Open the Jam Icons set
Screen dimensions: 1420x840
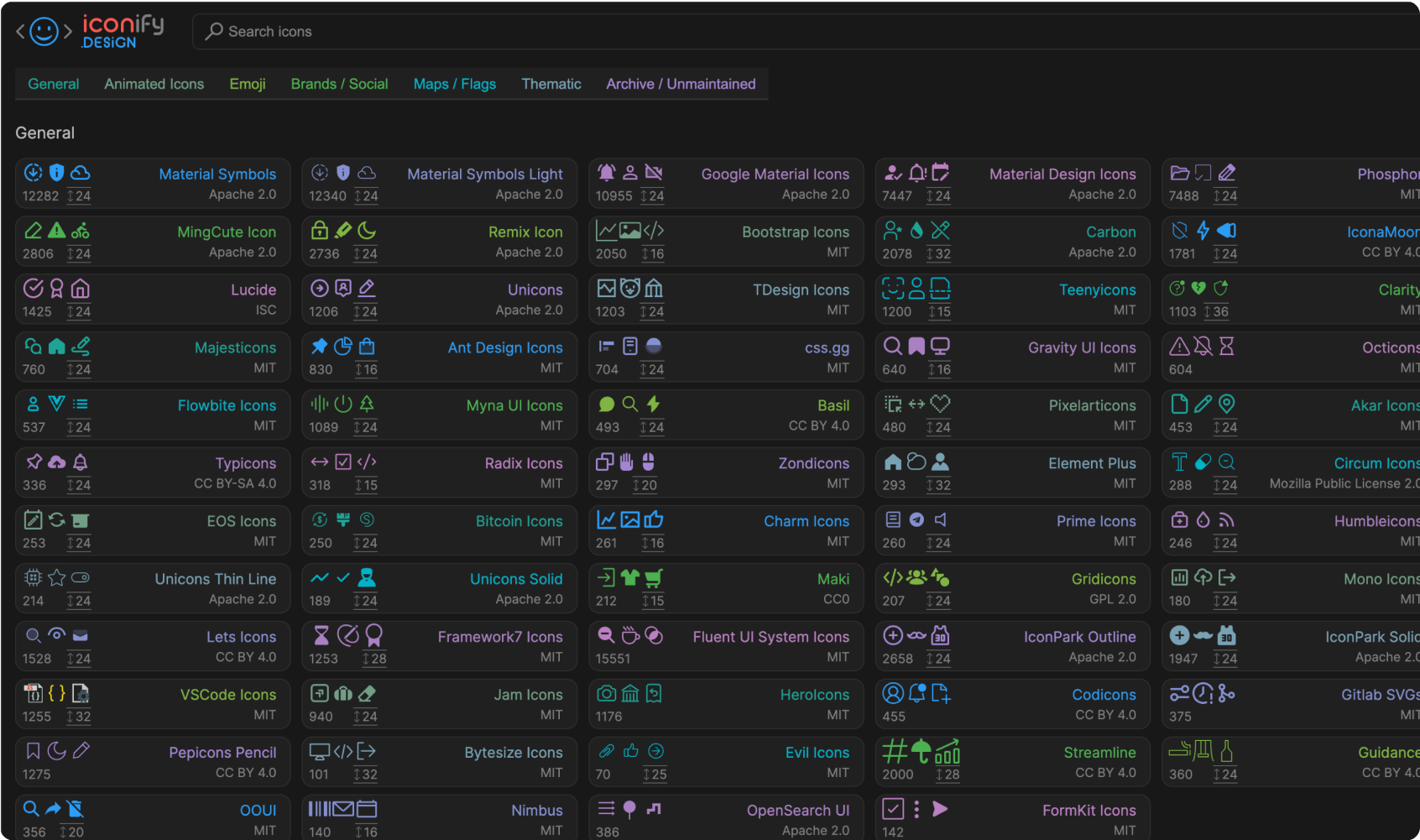coord(439,704)
